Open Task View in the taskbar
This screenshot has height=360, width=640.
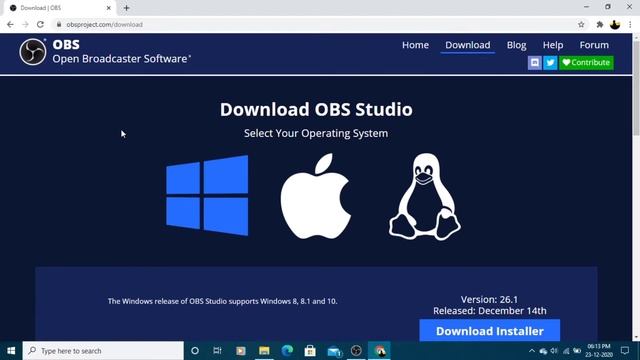pyautogui.click(x=217, y=351)
